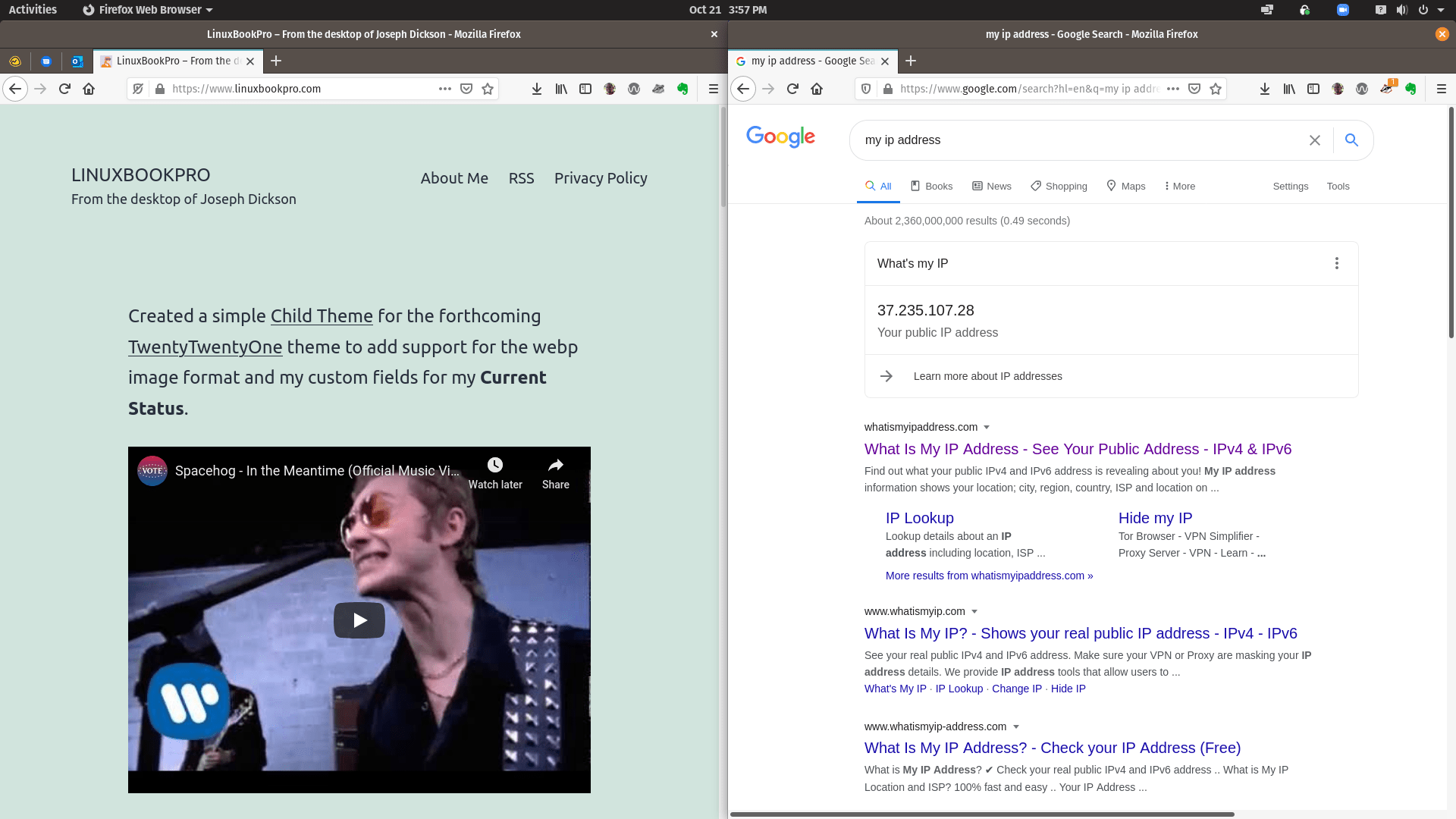
Task: Share the Spacehog video
Action: 556,474
